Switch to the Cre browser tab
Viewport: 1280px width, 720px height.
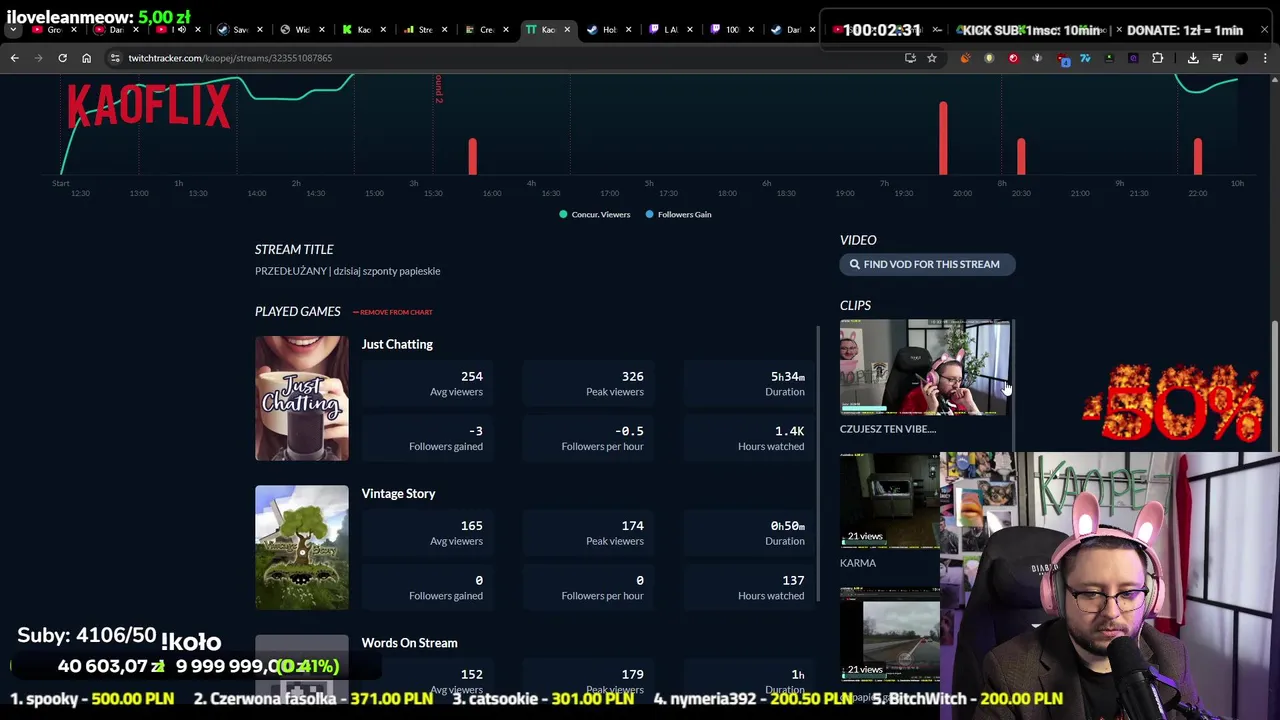(487, 30)
